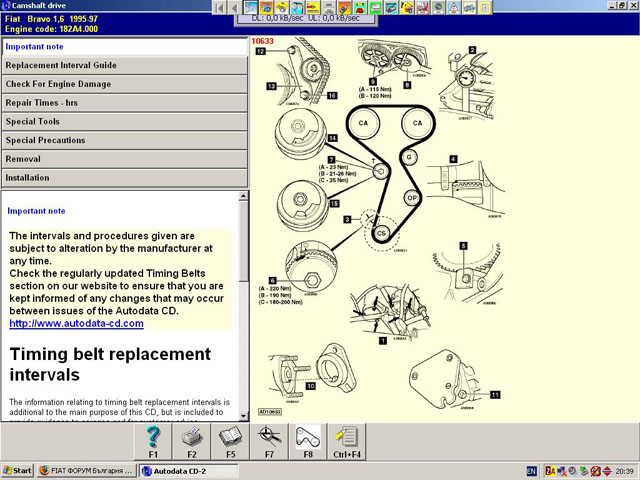Screen dimensions: 640x480
Task: Expand the Special Precautions section
Action: 124,140
